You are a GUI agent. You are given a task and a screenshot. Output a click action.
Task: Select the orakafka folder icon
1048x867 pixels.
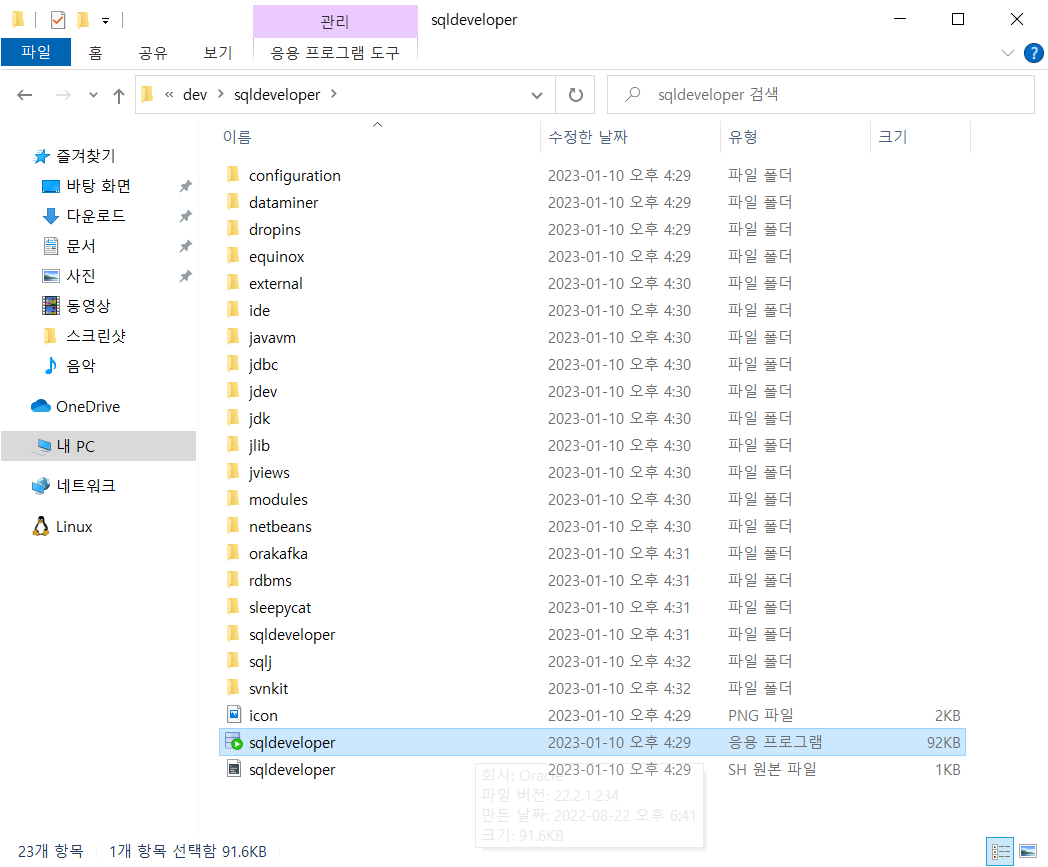(233, 553)
